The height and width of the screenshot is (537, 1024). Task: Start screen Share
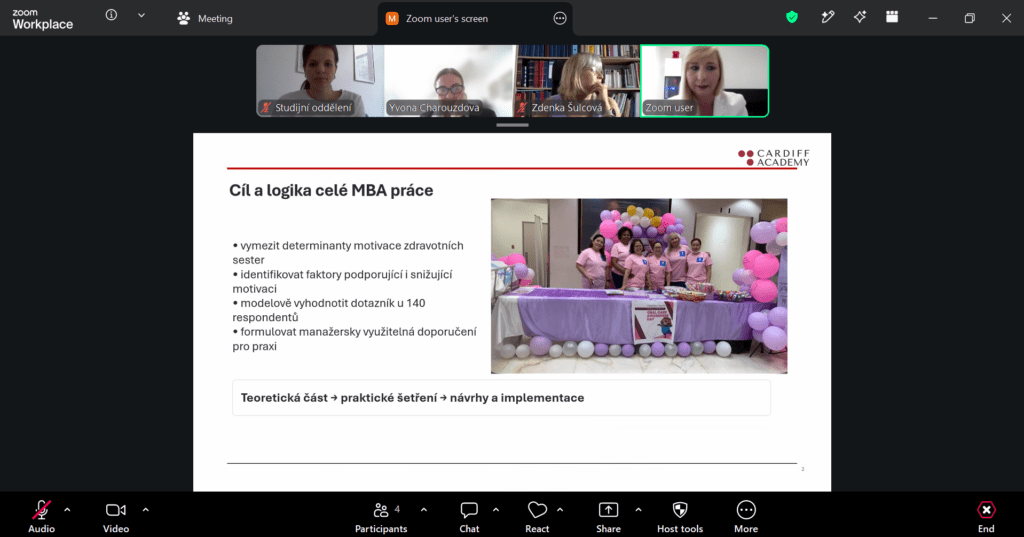(x=608, y=516)
